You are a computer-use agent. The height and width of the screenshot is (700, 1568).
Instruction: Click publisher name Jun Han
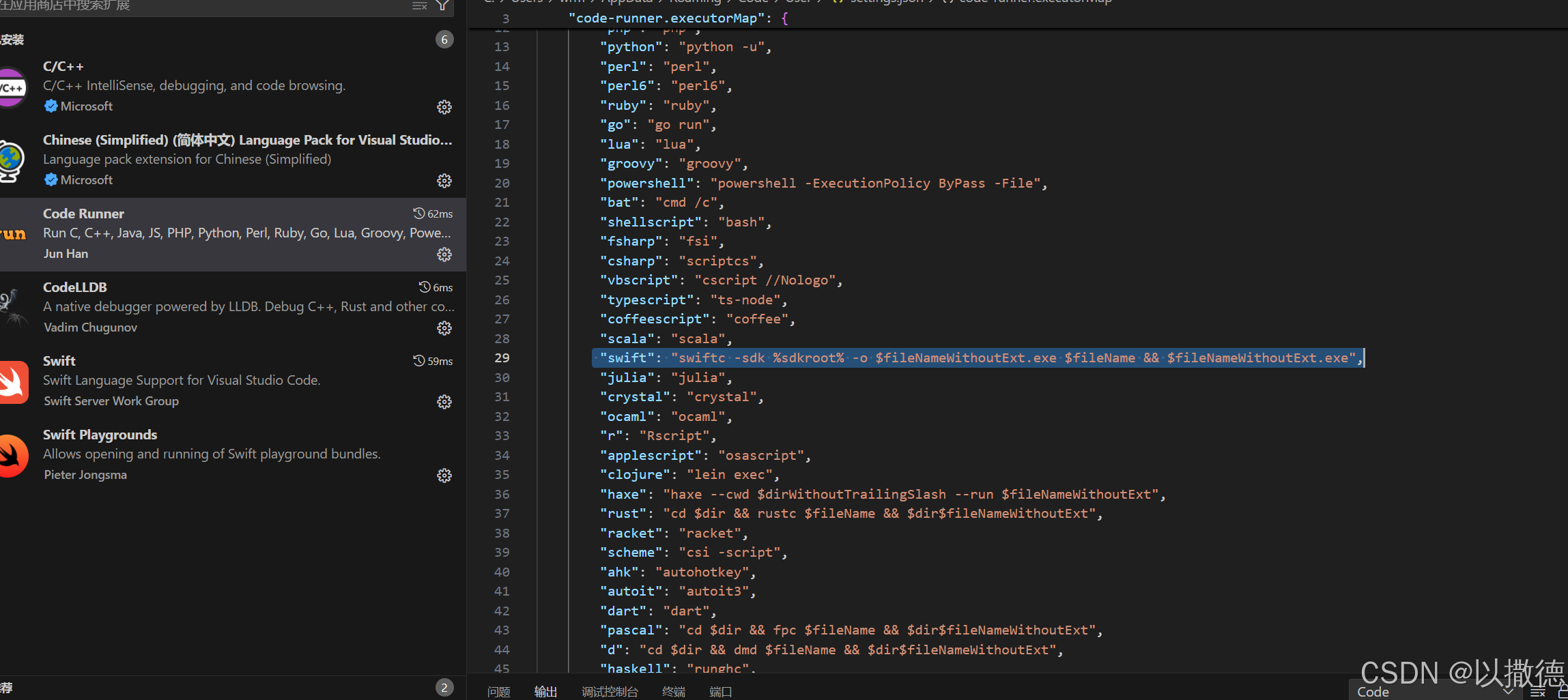click(x=66, y=254)
